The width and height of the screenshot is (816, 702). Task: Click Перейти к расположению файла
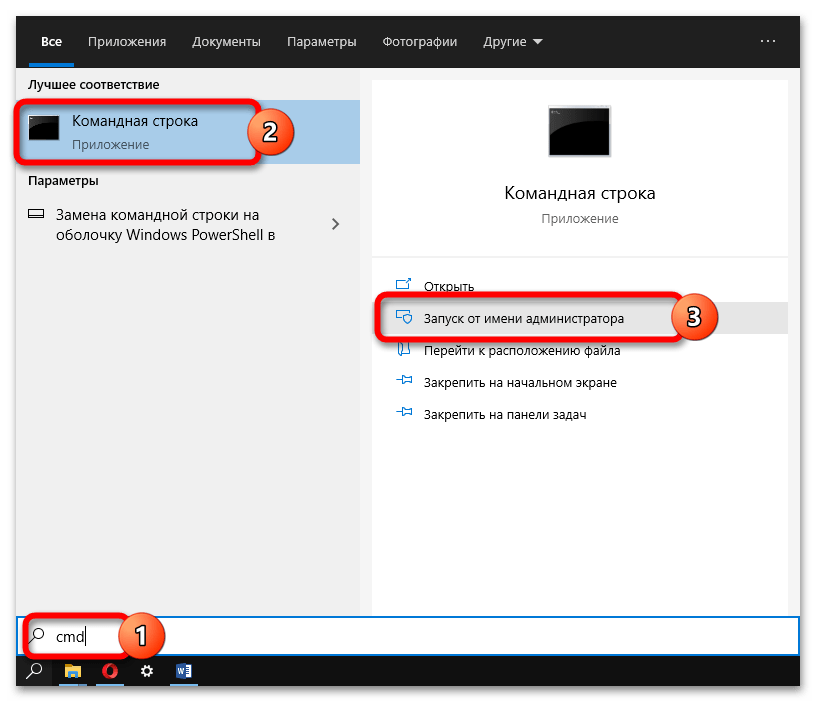click(x=521, y=351)
